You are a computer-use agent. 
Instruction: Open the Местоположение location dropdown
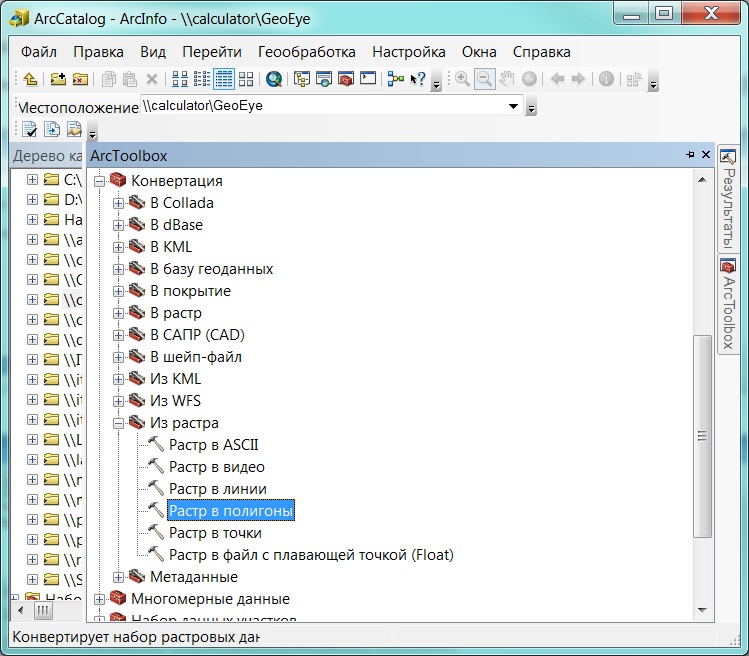[x=514, y=106]
